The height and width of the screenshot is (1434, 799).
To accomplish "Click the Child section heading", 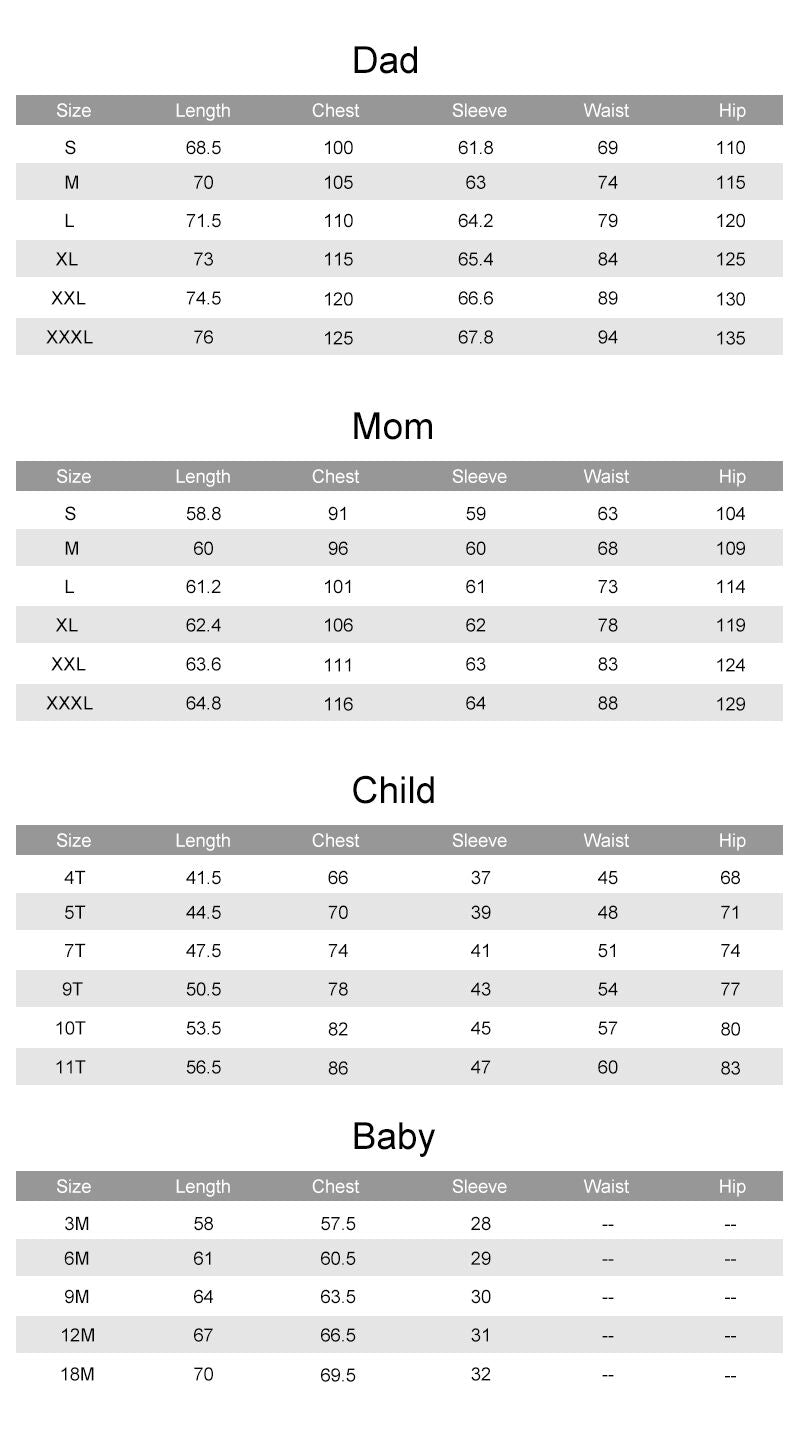I will click(x=393, y=791).
